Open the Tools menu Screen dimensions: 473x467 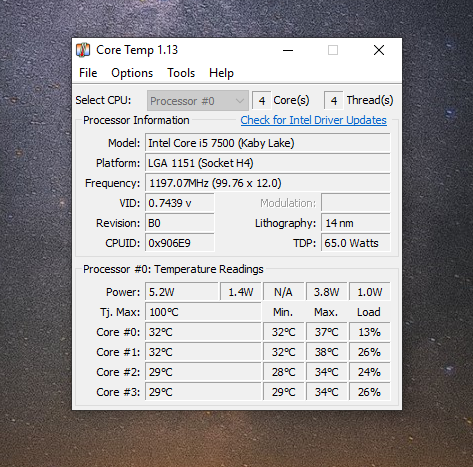coord(181,73)
